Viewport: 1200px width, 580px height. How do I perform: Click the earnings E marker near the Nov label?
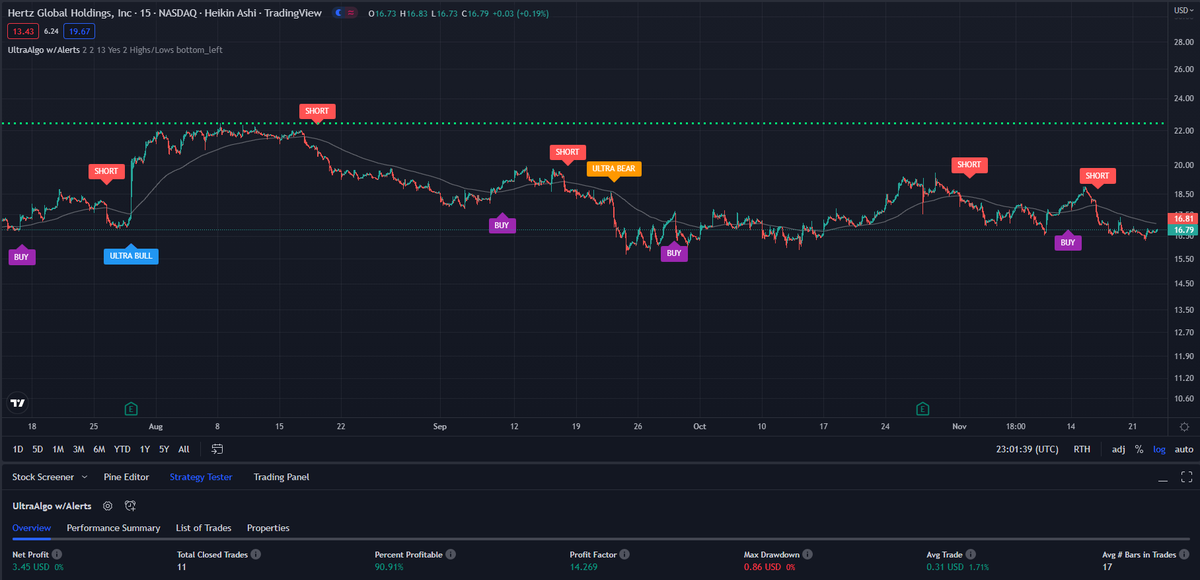[922, 408]
